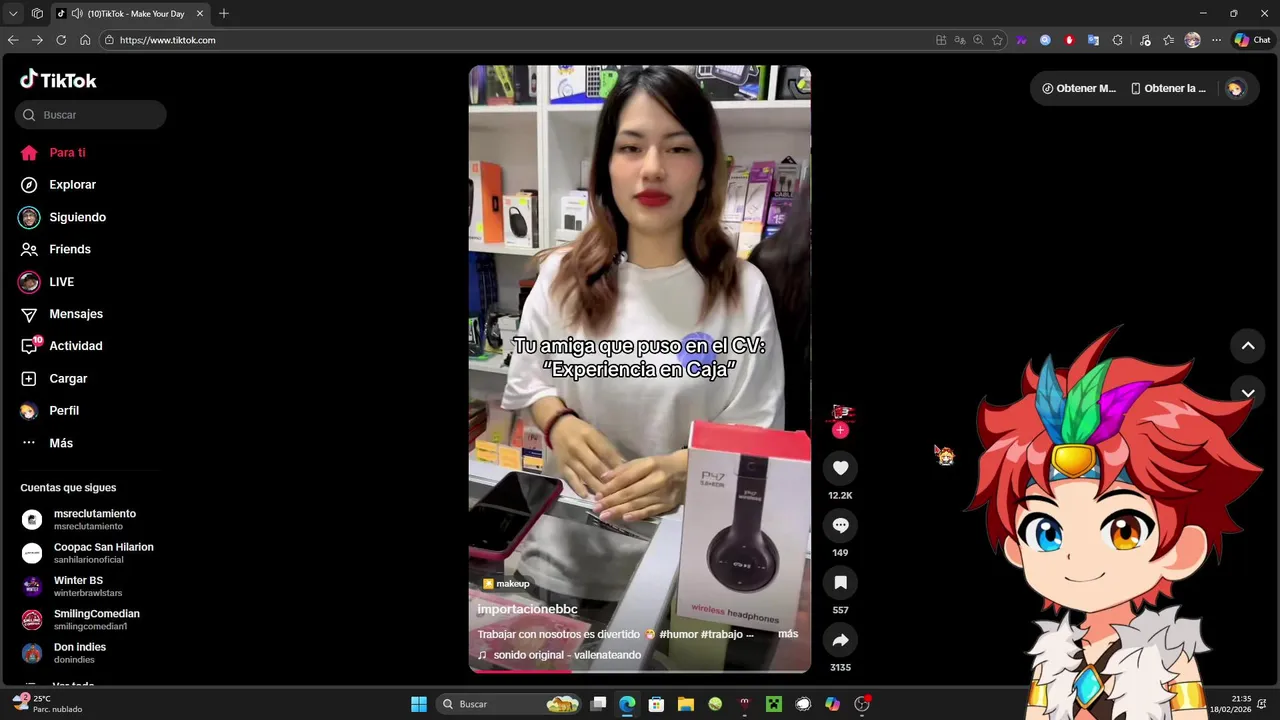Click the browser back arrow
Image resolution: width=1280 pixels, height=720 pixels.
point(13,40)
